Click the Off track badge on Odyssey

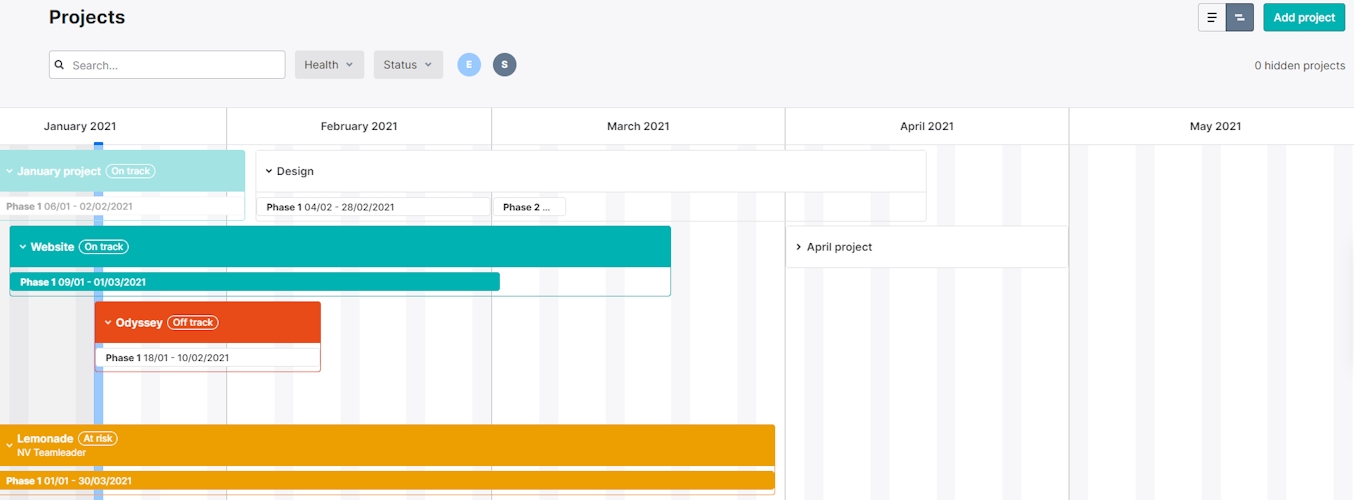193,323
